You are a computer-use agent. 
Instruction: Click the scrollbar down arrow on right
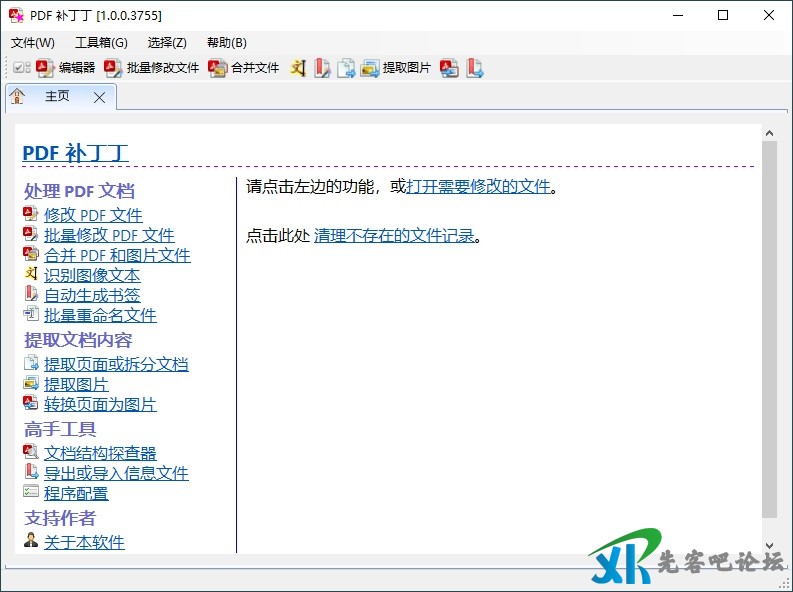(x=769, y=545)
